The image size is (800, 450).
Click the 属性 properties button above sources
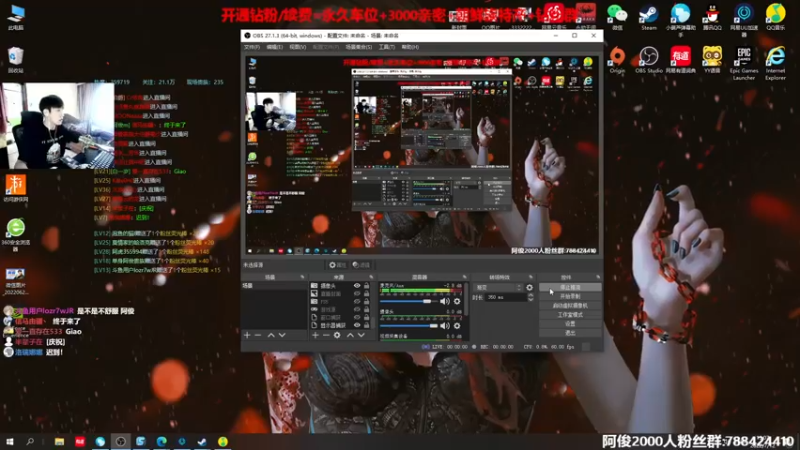coord(337,265)
